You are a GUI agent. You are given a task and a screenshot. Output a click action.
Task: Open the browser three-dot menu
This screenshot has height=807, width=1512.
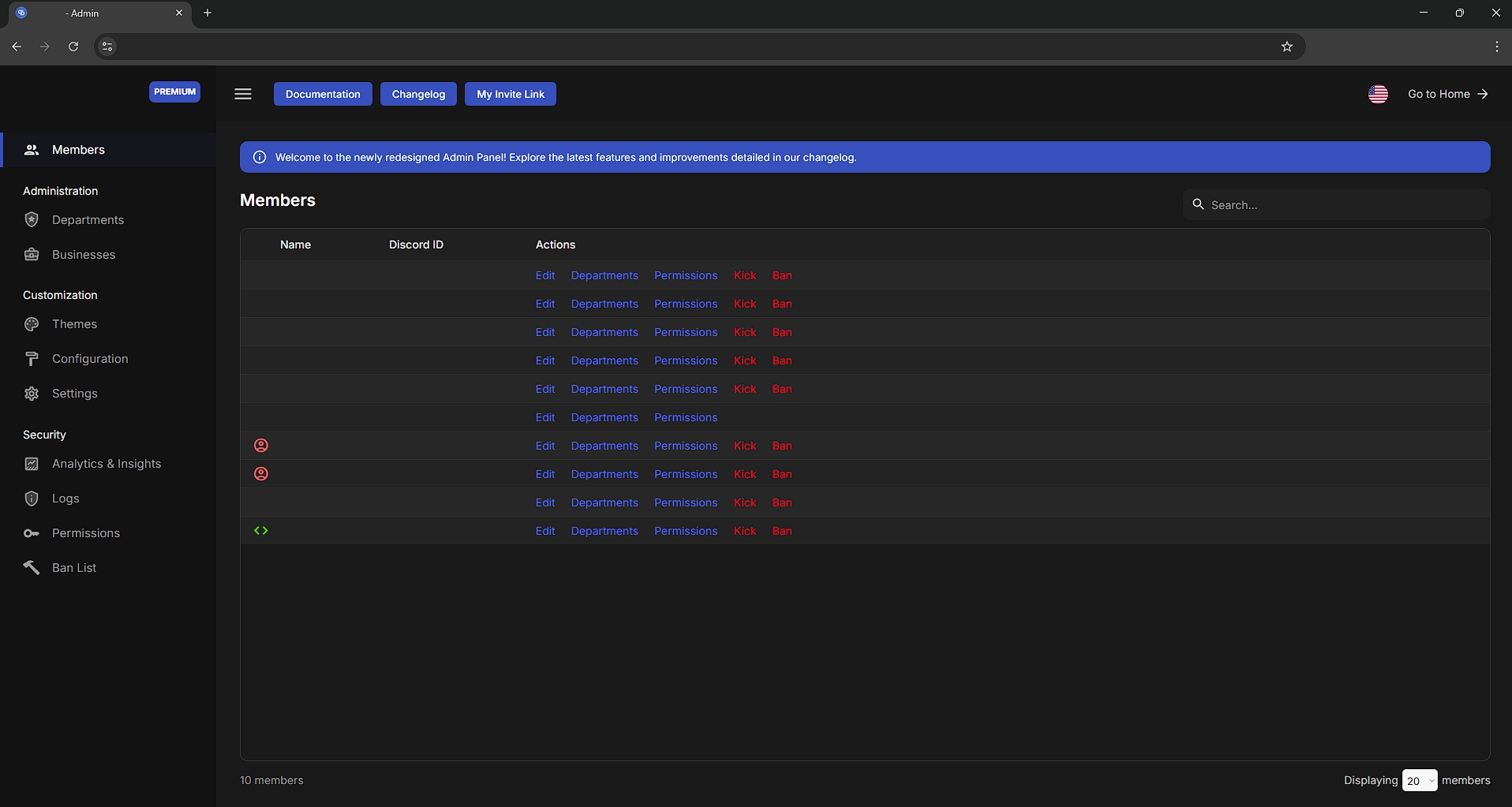1496,47
